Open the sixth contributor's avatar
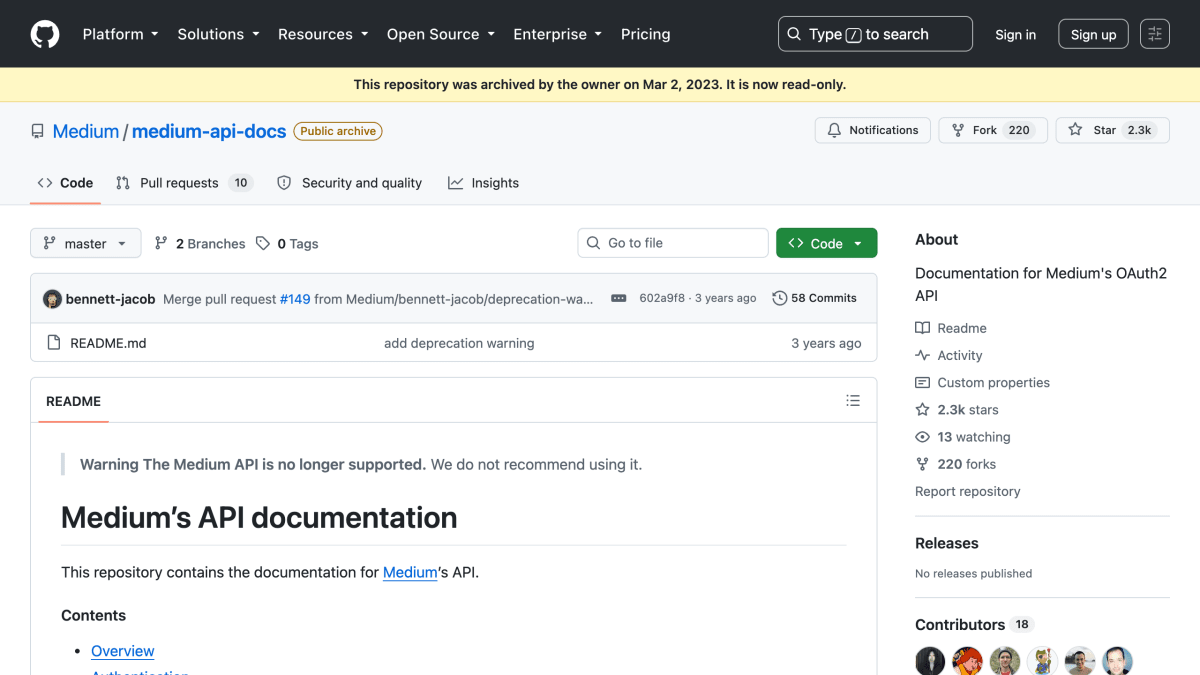The width and height of the screenshot is (1200, 675). tap(1118, 661)
